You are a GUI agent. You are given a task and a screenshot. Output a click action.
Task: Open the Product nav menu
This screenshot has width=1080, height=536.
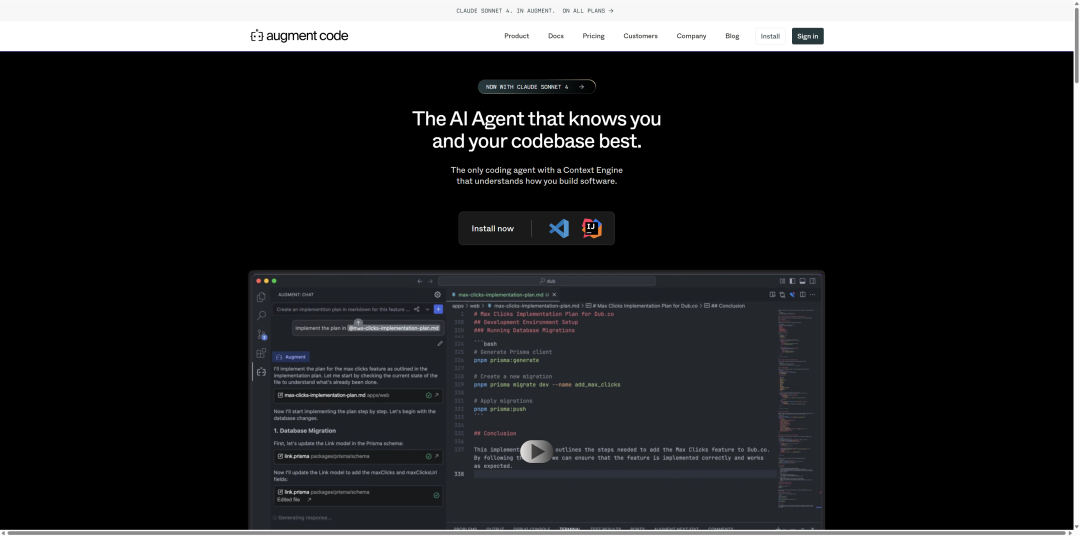[517, 36]
